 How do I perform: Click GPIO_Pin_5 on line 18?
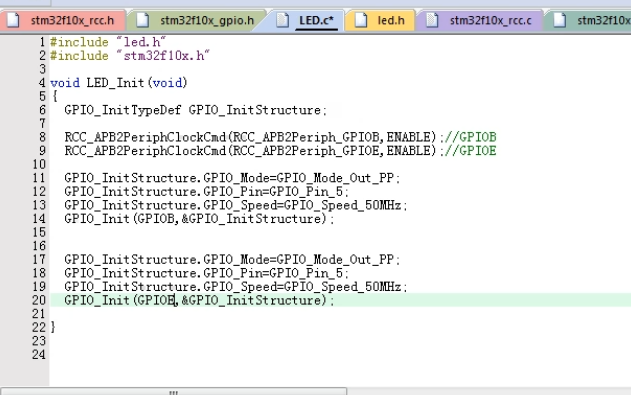tap(306, 274)
